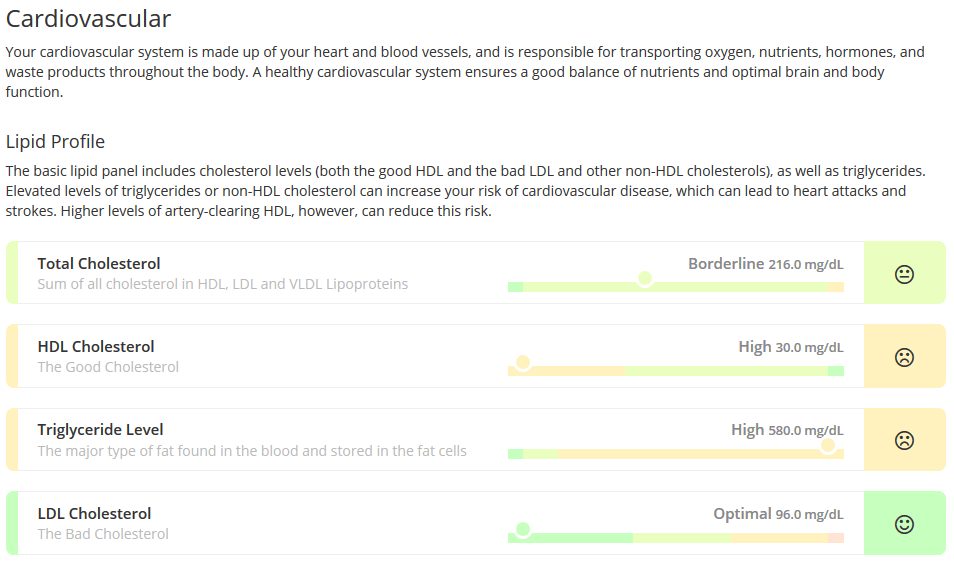Screen dimensions: 954x568
Task: Open the LDL Cholesterol result title
Action: point(94,513)
